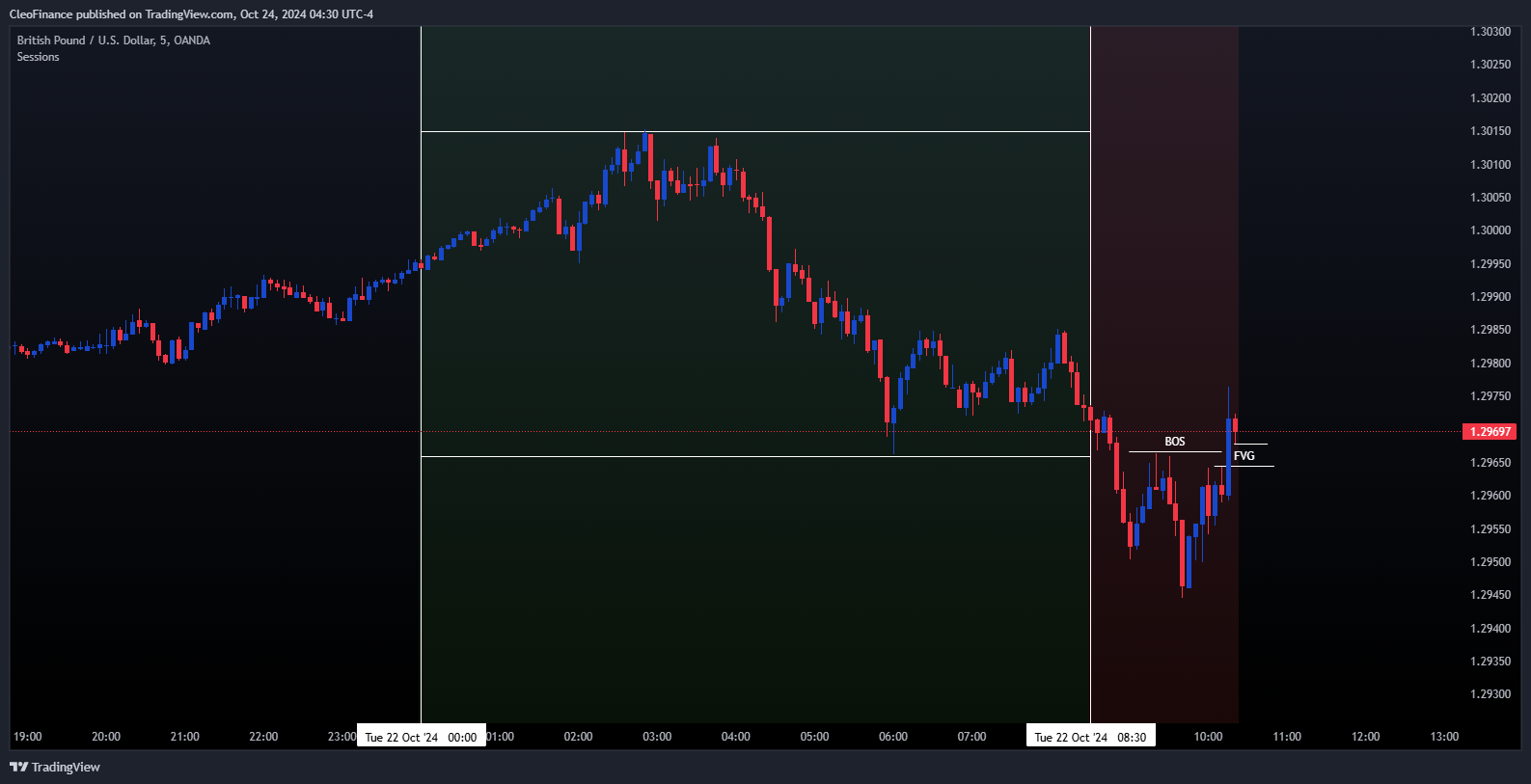Click price level 1.30250 on scale
Image resolution: width=1531 pixels, height=784 pixels.
[1490, 65]
